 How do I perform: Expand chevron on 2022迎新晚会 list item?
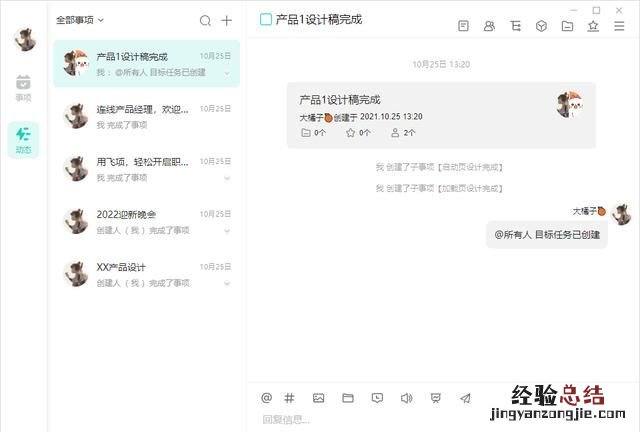pos(227,231)
